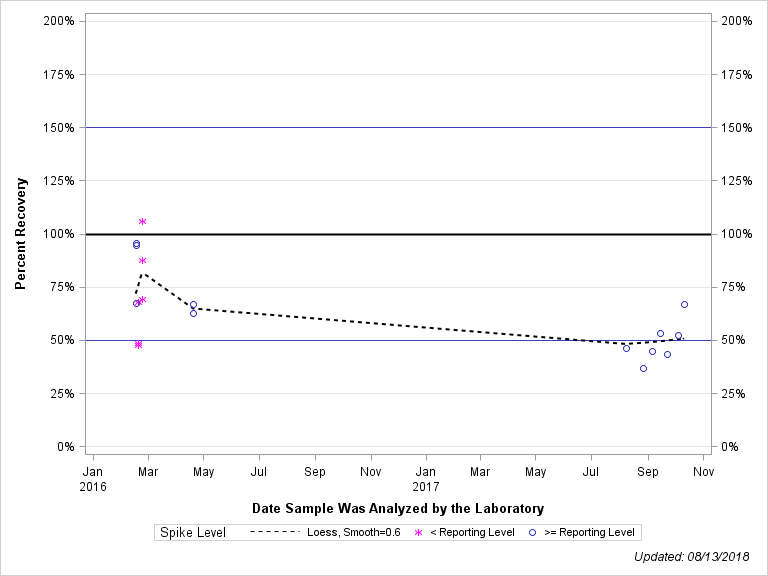Click the lower blue circle near 63% in April 2016
The image size is (768, 576).
[193, 313]
